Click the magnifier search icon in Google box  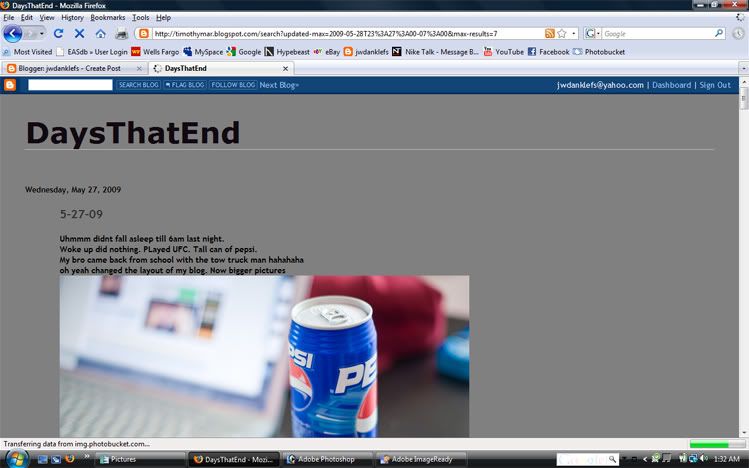(718, 33)
